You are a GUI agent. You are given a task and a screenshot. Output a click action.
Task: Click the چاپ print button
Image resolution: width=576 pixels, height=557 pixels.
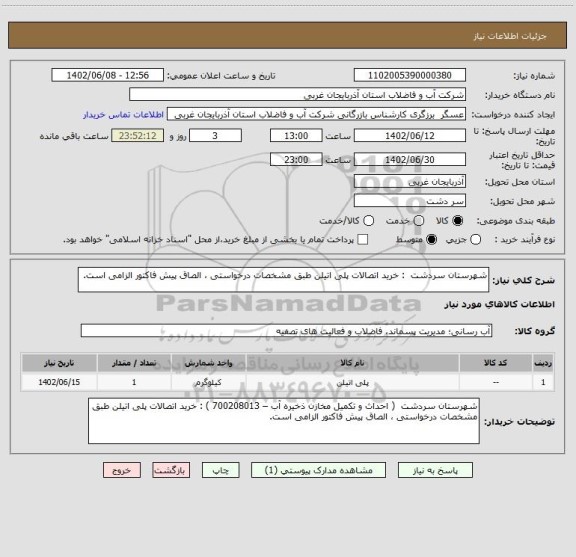pyautogui.click(x=221, y=470)
